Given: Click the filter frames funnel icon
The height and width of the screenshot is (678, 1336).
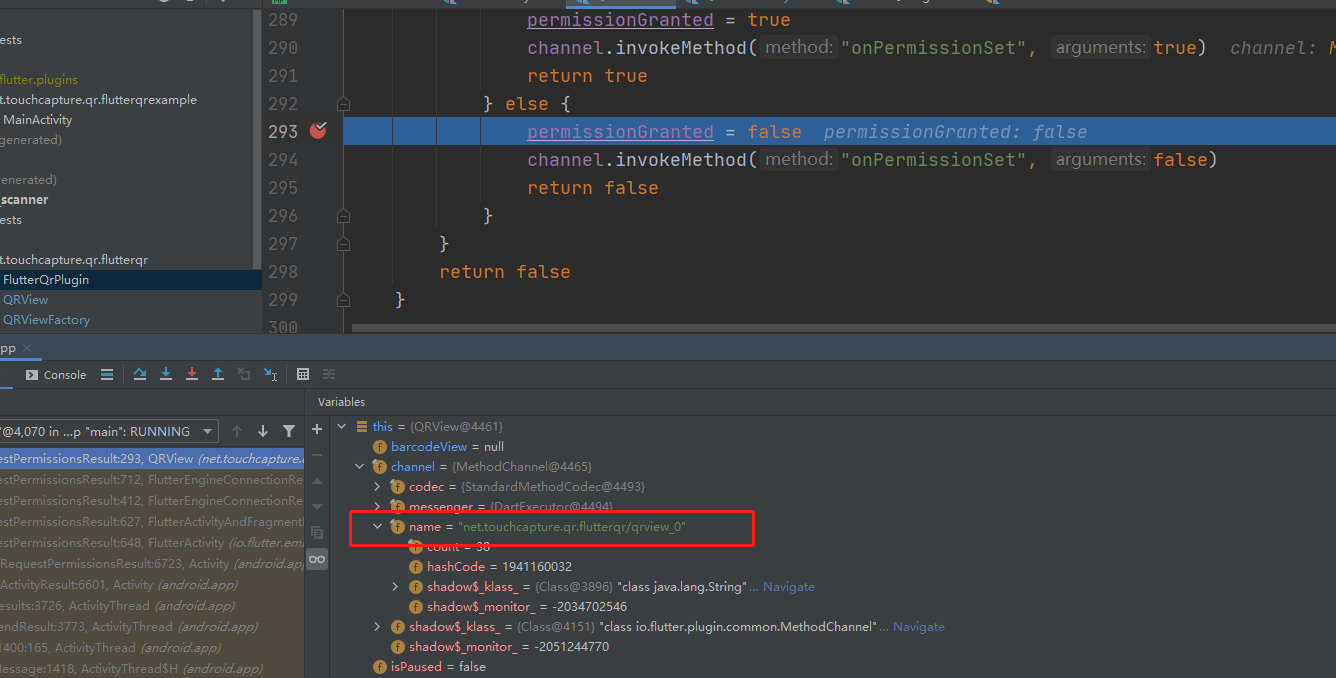Looking at the screenshot, I should (x=289, y=431).
